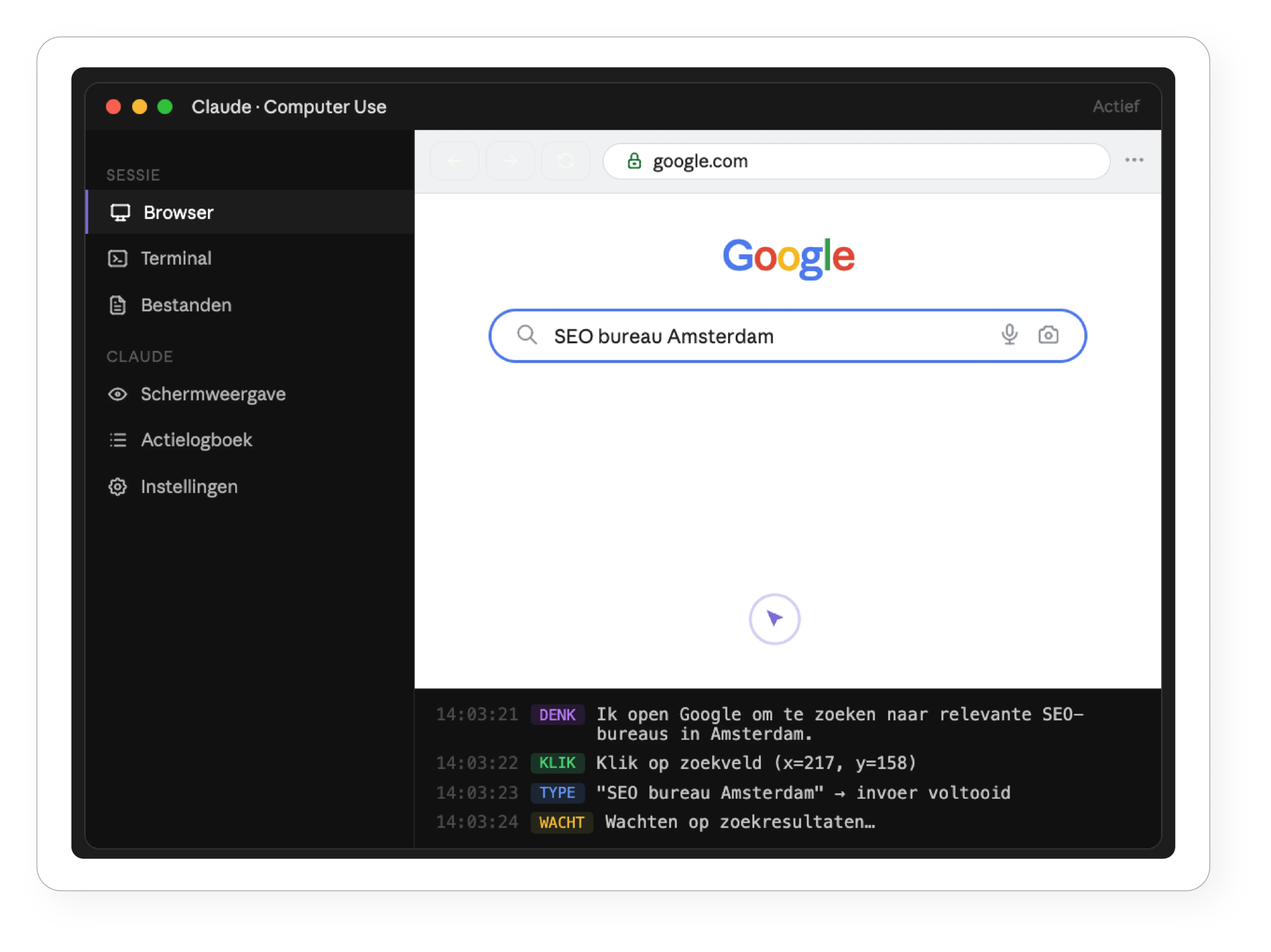Open Bestanden in the sidebar
Viewport: 1271px width, 952px height.
point(250,305)
